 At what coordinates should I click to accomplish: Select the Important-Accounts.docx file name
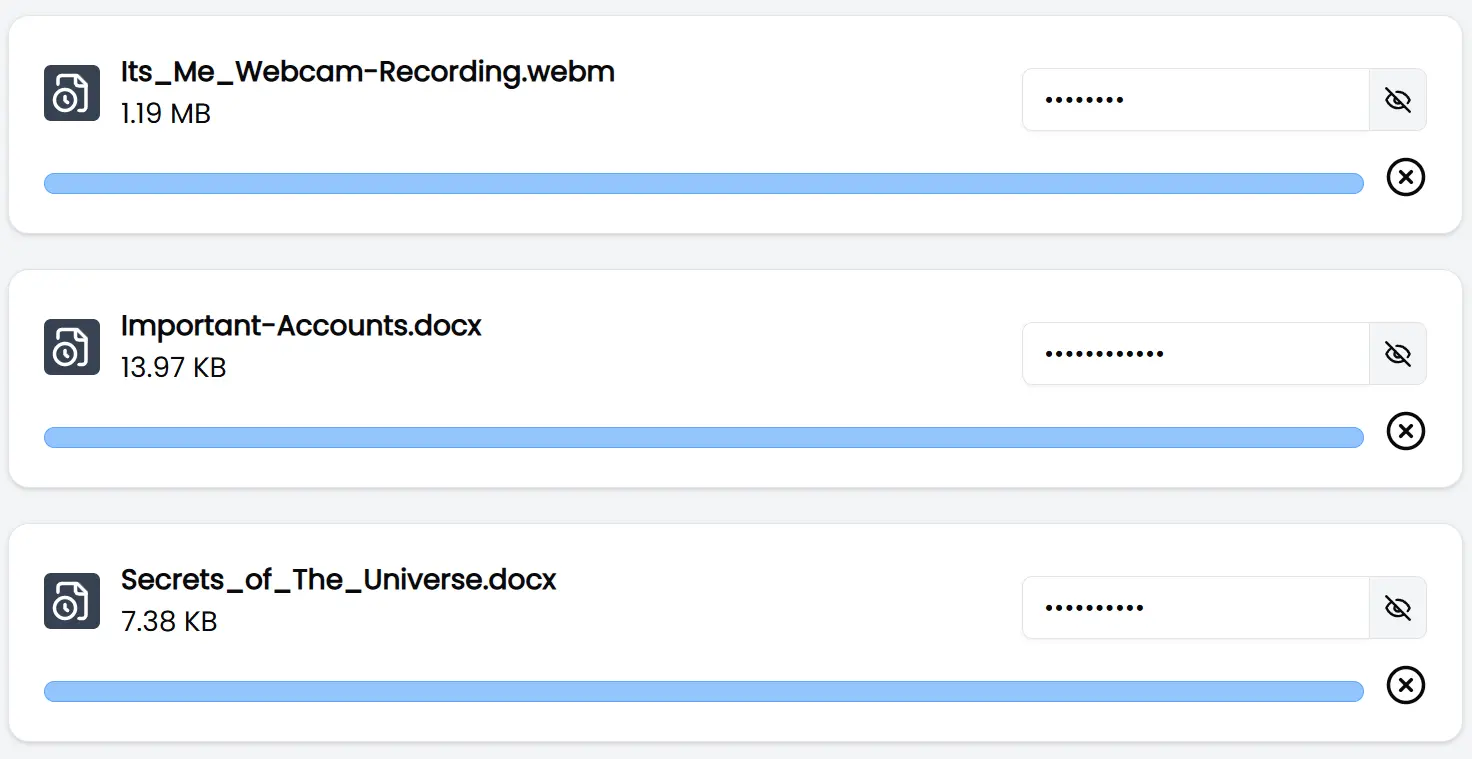coord(300,325)
